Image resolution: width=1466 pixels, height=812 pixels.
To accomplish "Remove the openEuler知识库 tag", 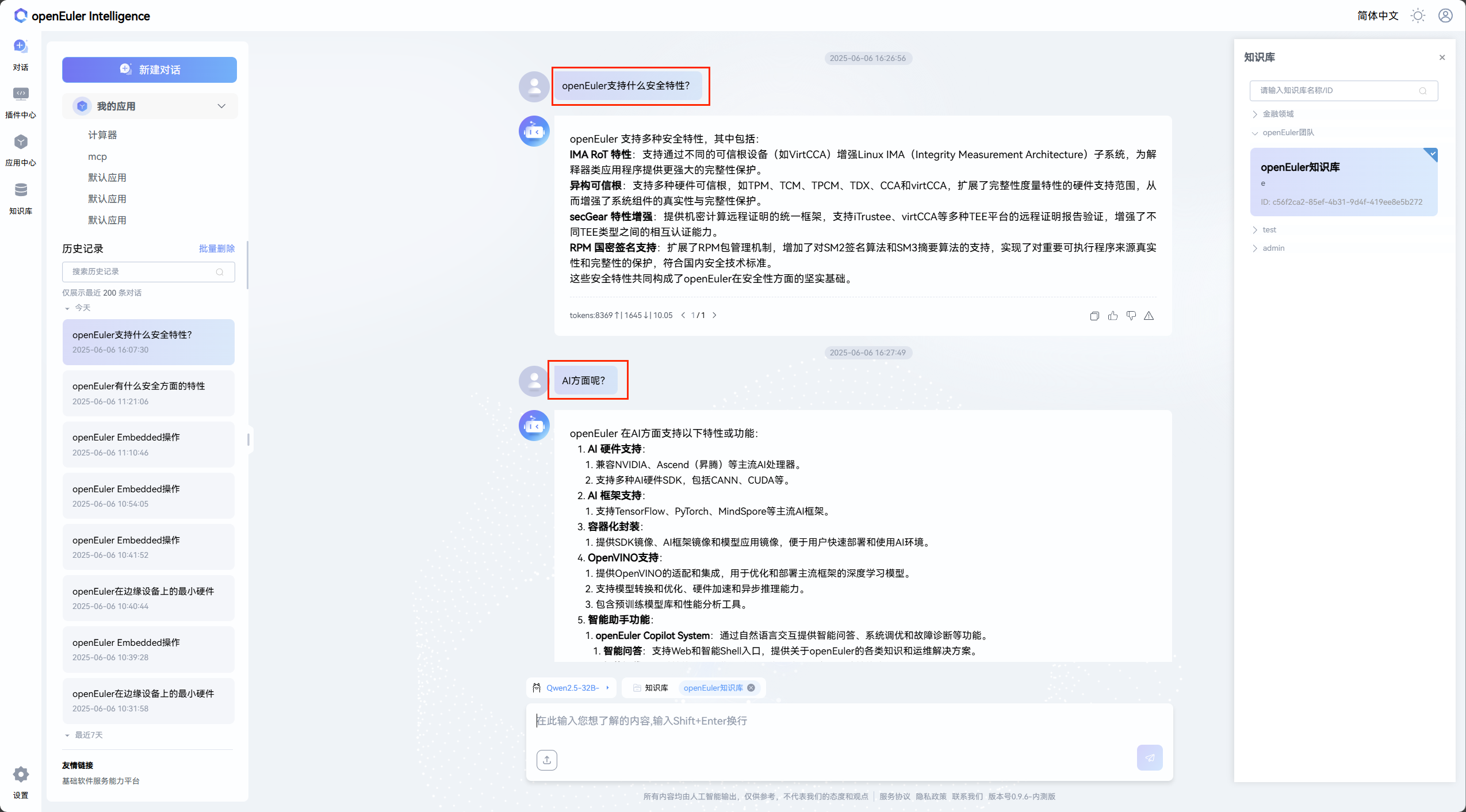I will [x=751, y=688].
